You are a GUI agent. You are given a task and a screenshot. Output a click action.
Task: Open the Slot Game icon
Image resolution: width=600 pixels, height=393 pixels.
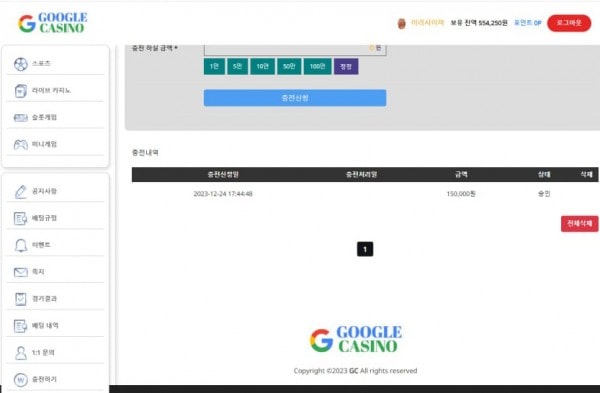coord(21,117)
